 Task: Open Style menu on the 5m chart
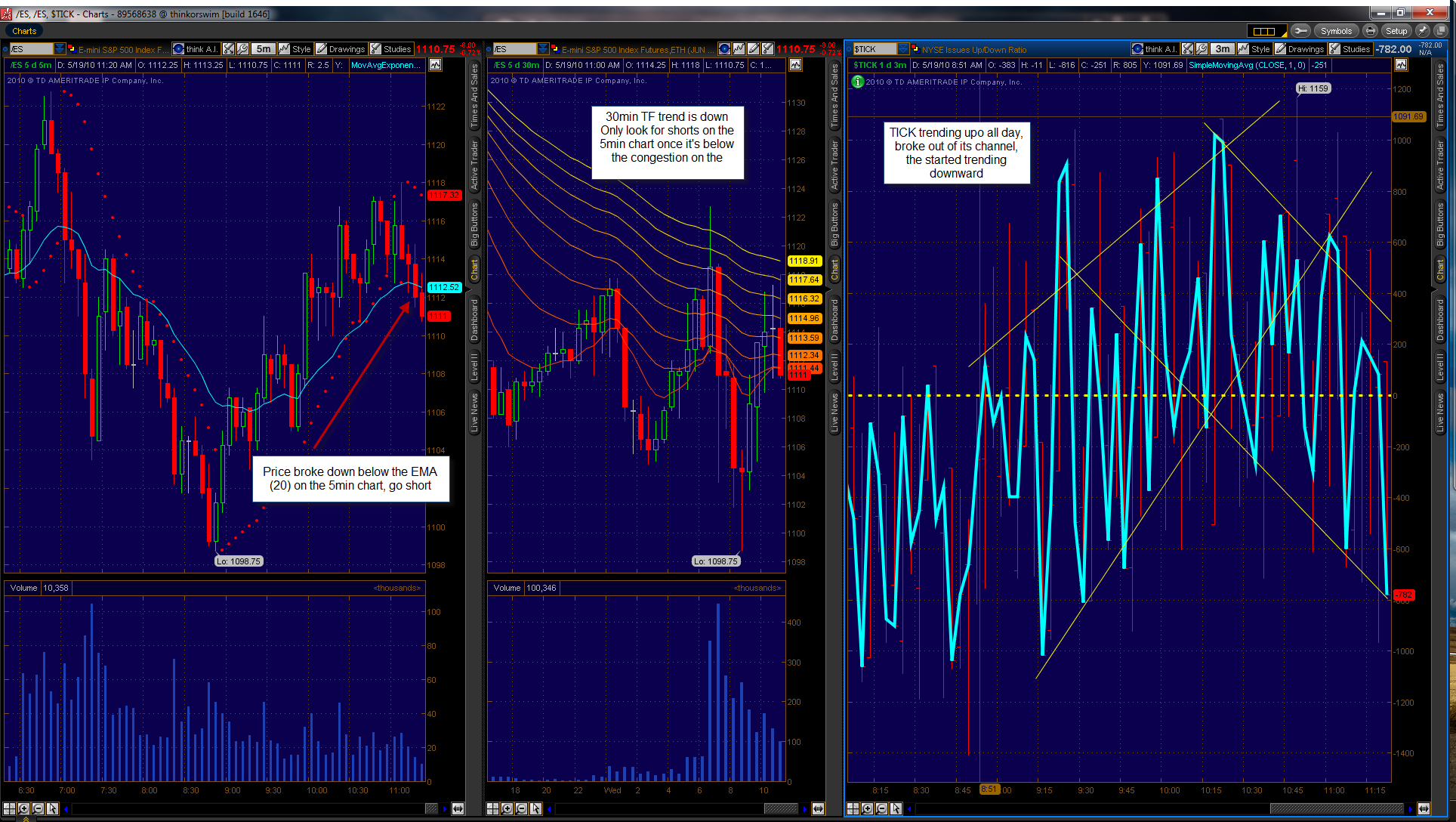click(x=295, y=49)
